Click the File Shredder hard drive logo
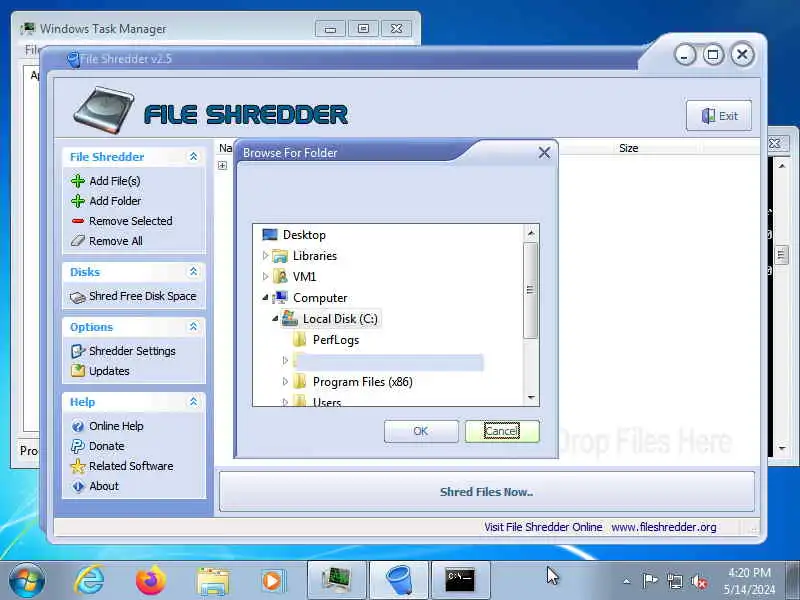This screenshot has height=600, width=800. tap(104, 111)
